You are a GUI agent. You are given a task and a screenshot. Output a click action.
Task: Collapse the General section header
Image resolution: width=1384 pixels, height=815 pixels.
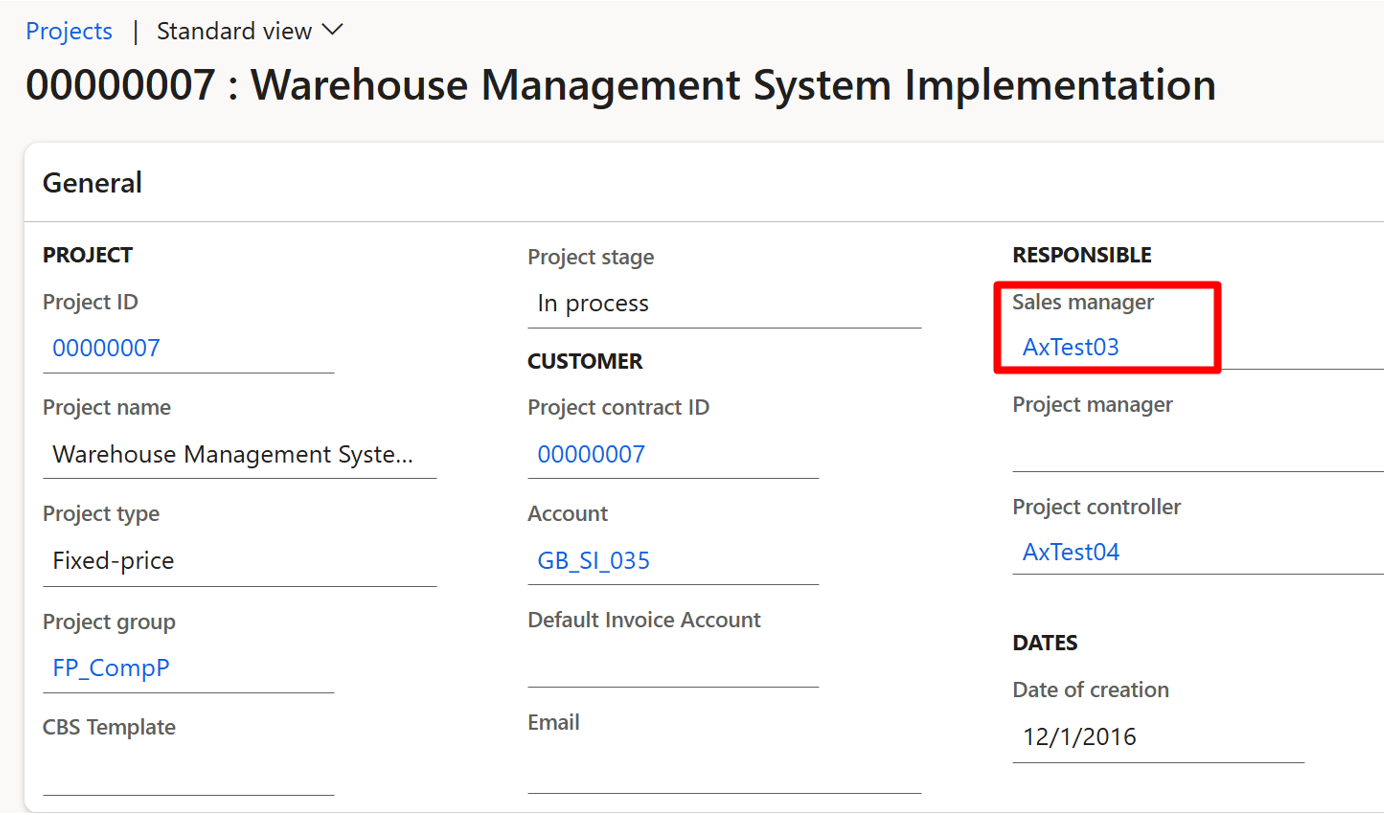(92, 183)
